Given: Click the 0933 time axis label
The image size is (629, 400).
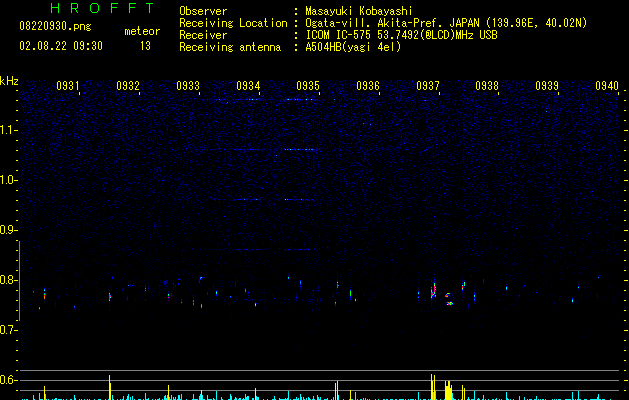Looking at the screenshot, I should [x=188, y=86].
